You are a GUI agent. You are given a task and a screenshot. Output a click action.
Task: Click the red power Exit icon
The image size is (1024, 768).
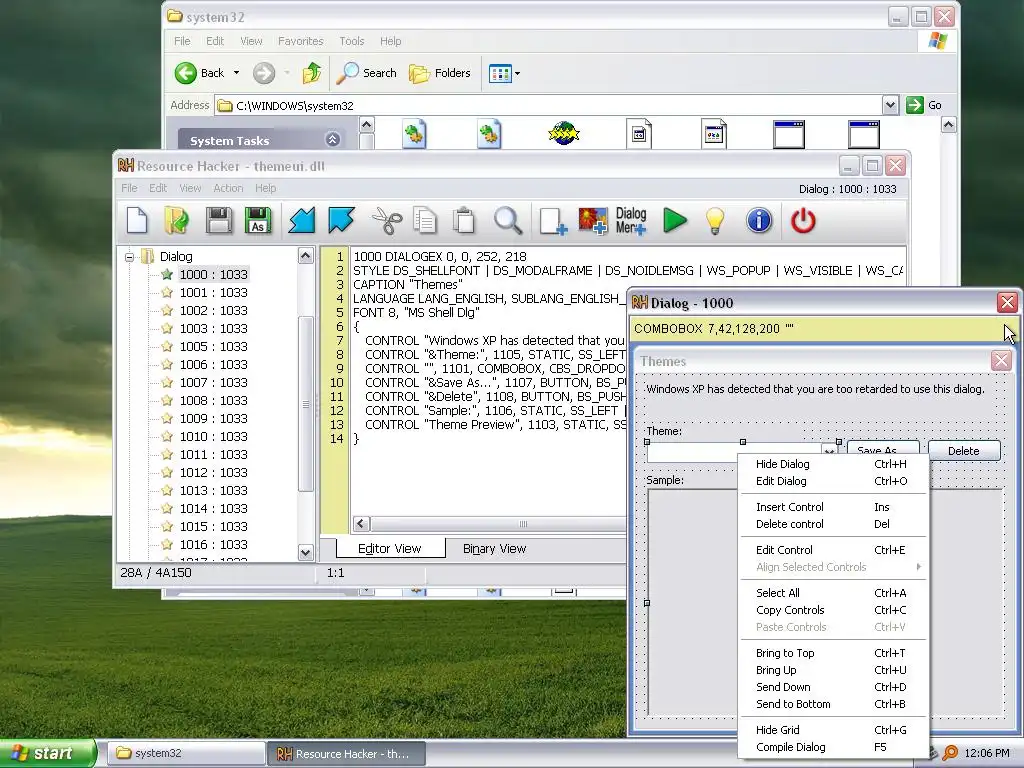tap(803, 221)
